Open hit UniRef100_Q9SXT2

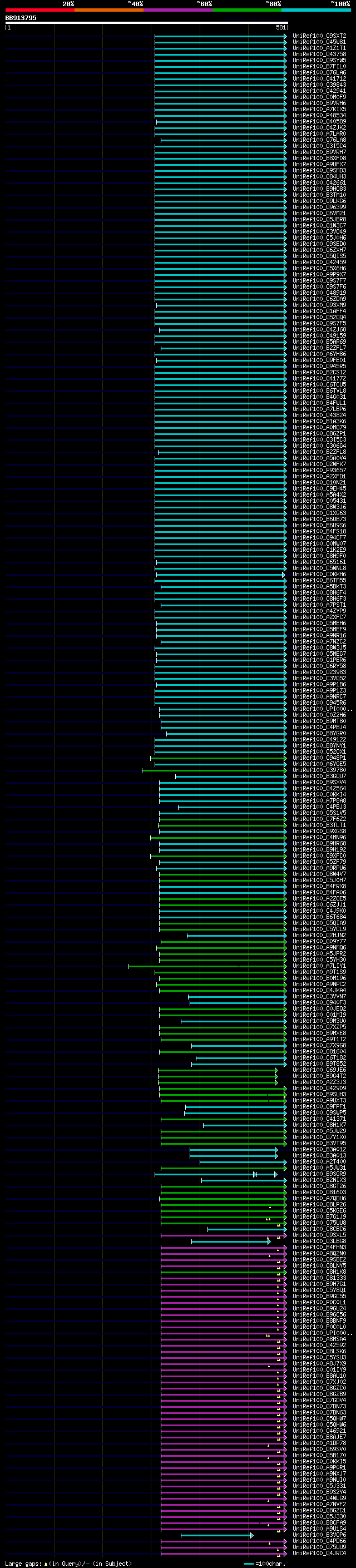coord(319,36)
